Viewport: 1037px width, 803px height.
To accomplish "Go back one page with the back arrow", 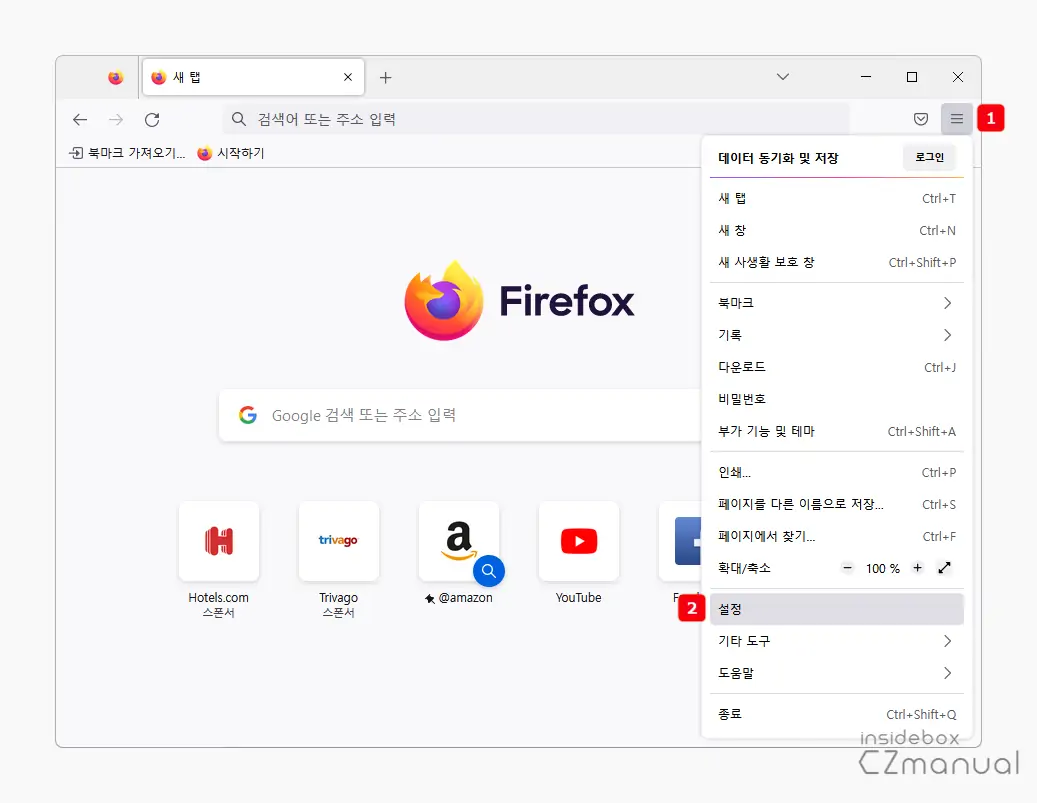I will tap(80, 120).
